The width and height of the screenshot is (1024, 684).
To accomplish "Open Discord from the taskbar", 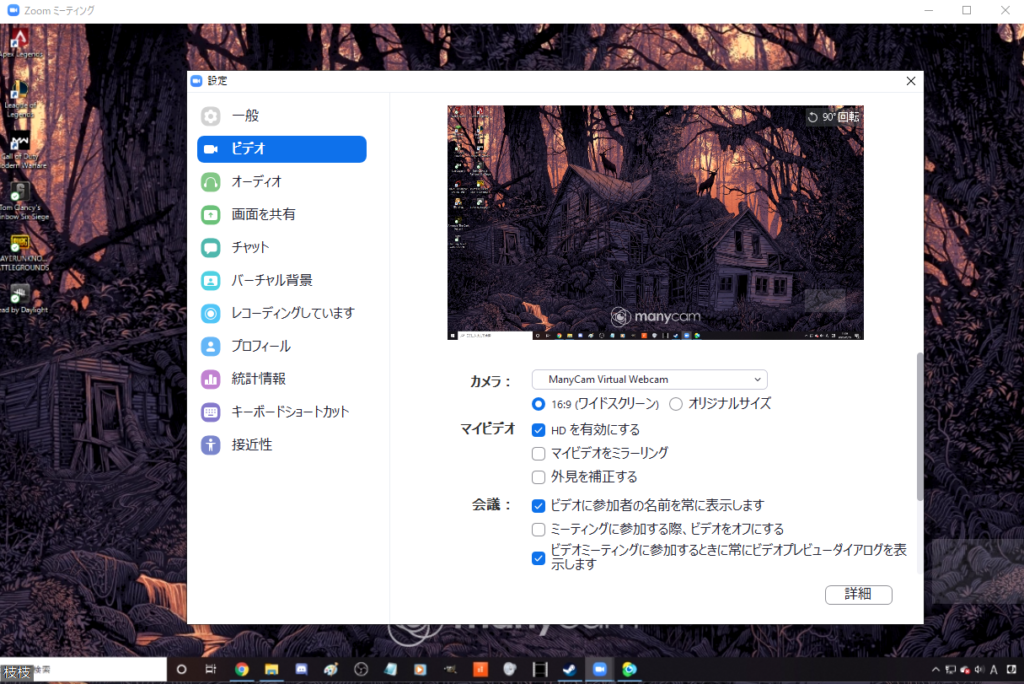I will 301,670.
